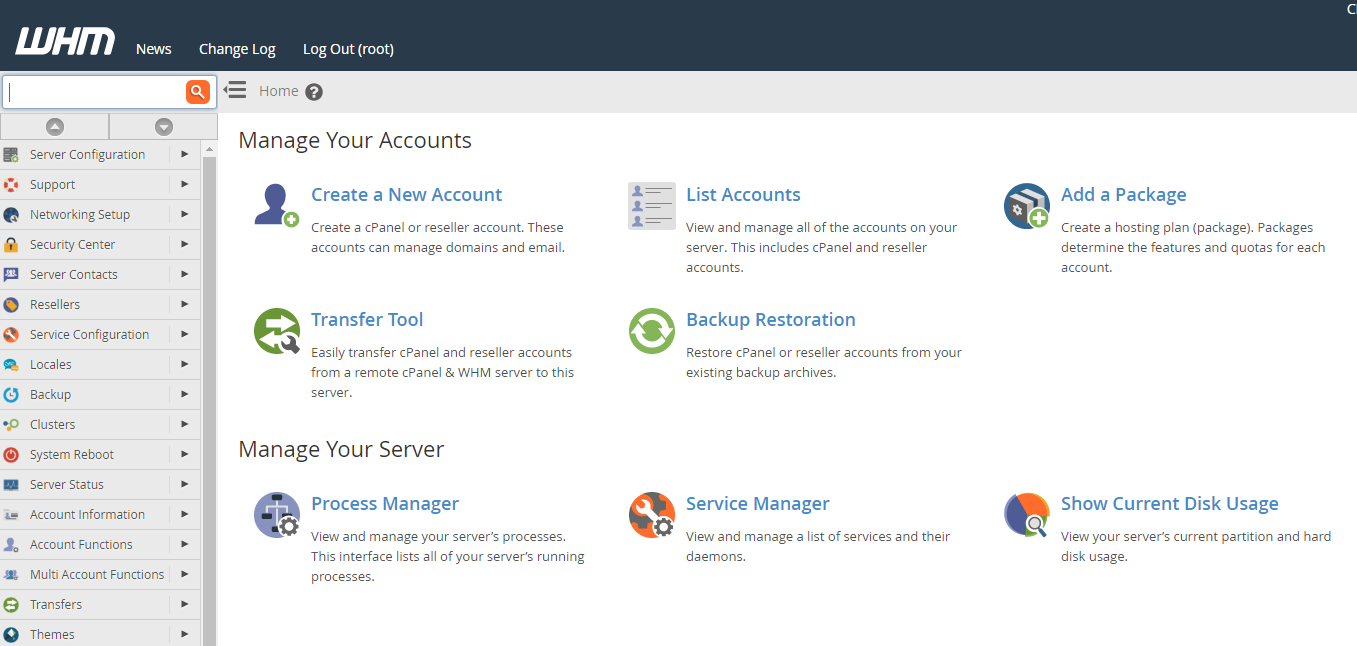1357x646 pixels.
Task: Open the List Accounts link
Action: coord(743,195)
